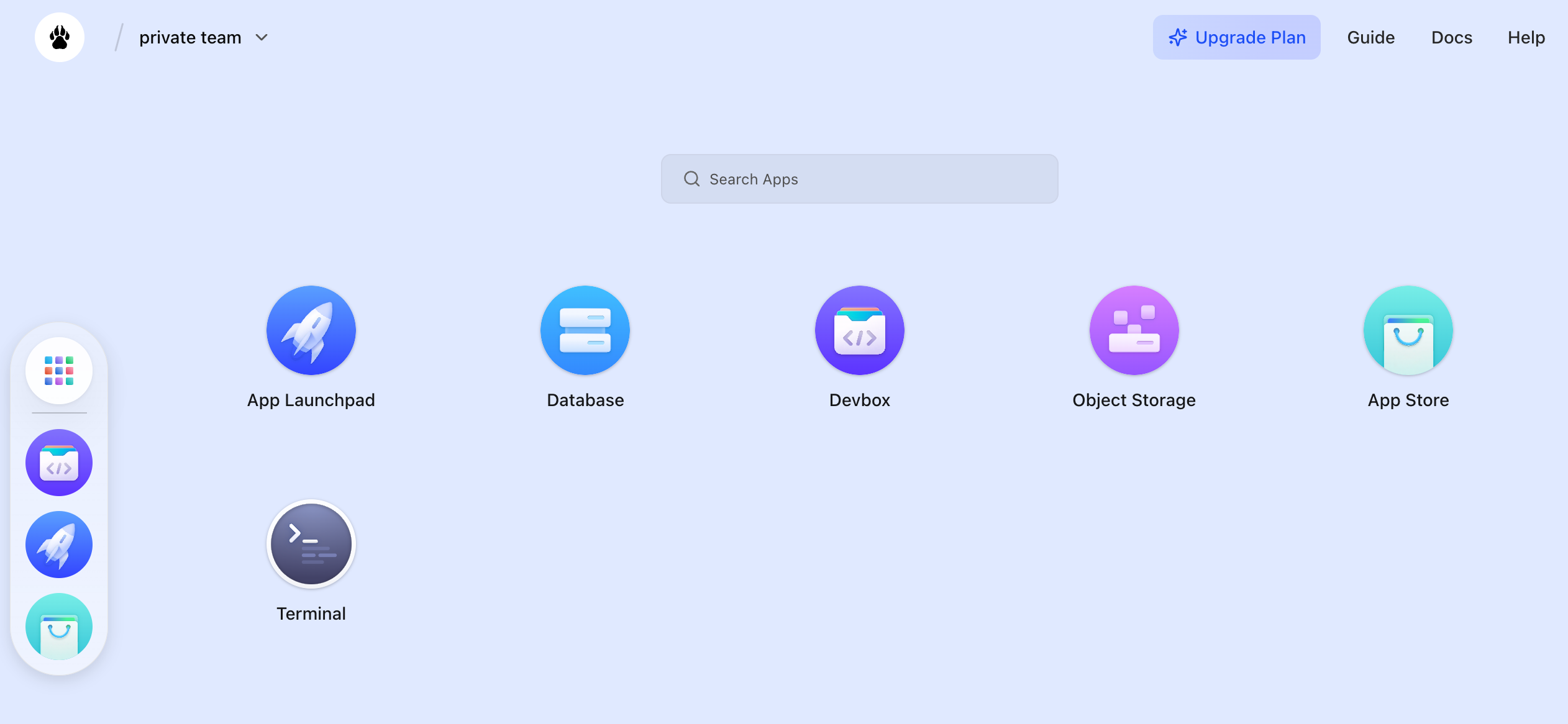Launch the App Store
Image resolution: width=1568 pixels, height=724 pixels.
pyautogui.click(x=1408, y=330)
